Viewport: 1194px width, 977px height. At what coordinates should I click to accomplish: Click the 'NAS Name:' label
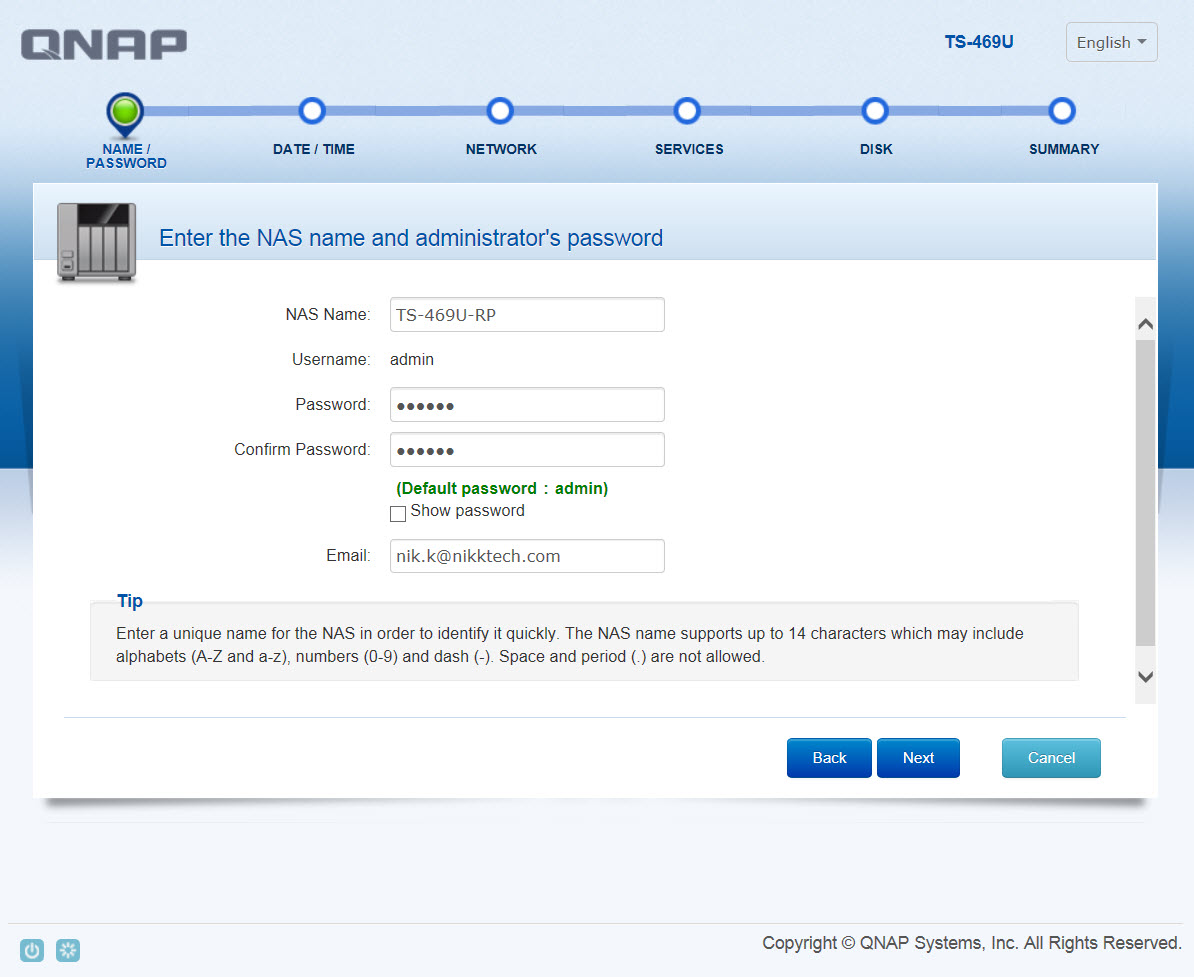(328, 314)
